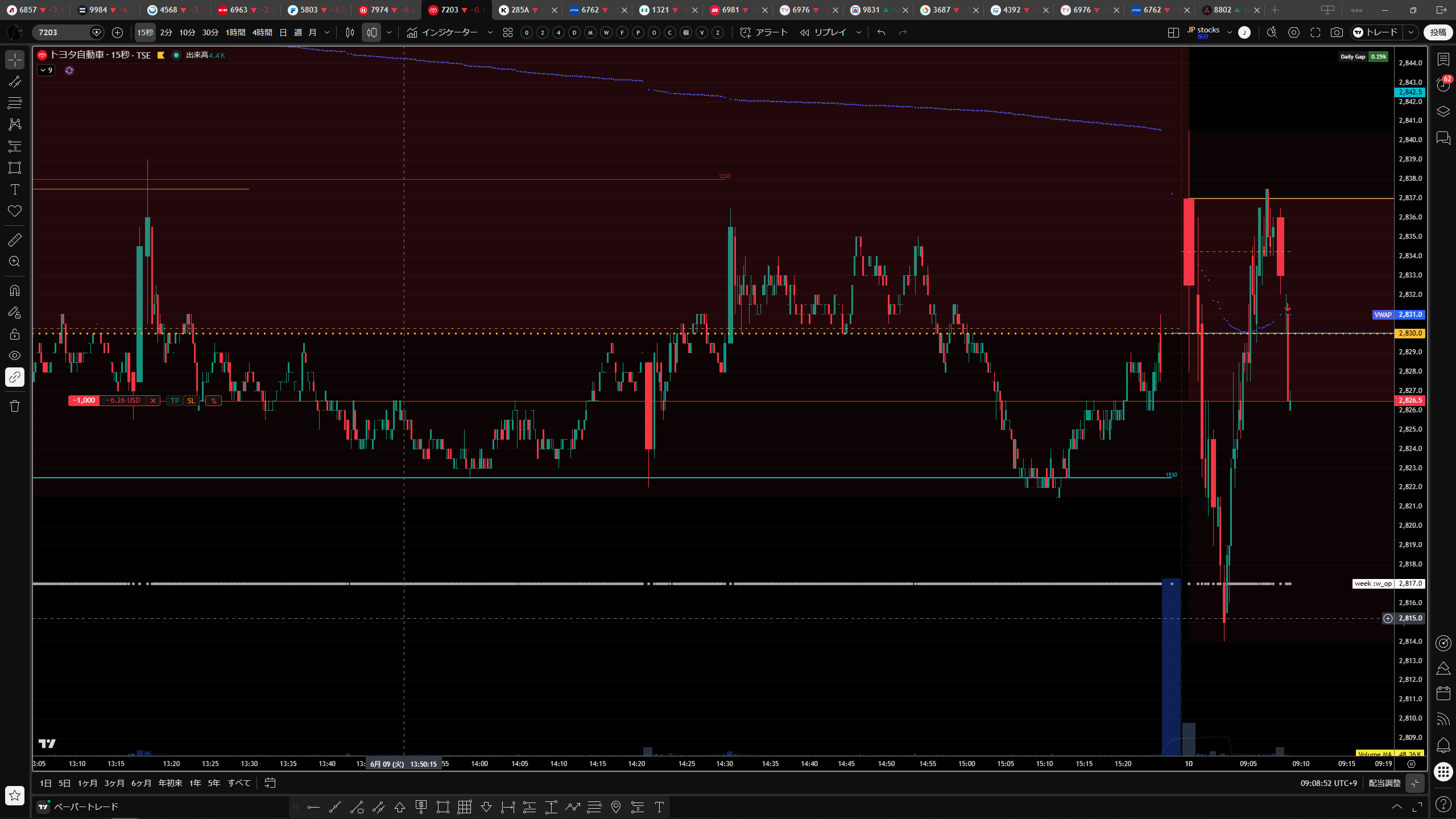Open the forecasting and measurement tools
The height and width of the screenshot is (819, 1456).
(x=15, y=146)
